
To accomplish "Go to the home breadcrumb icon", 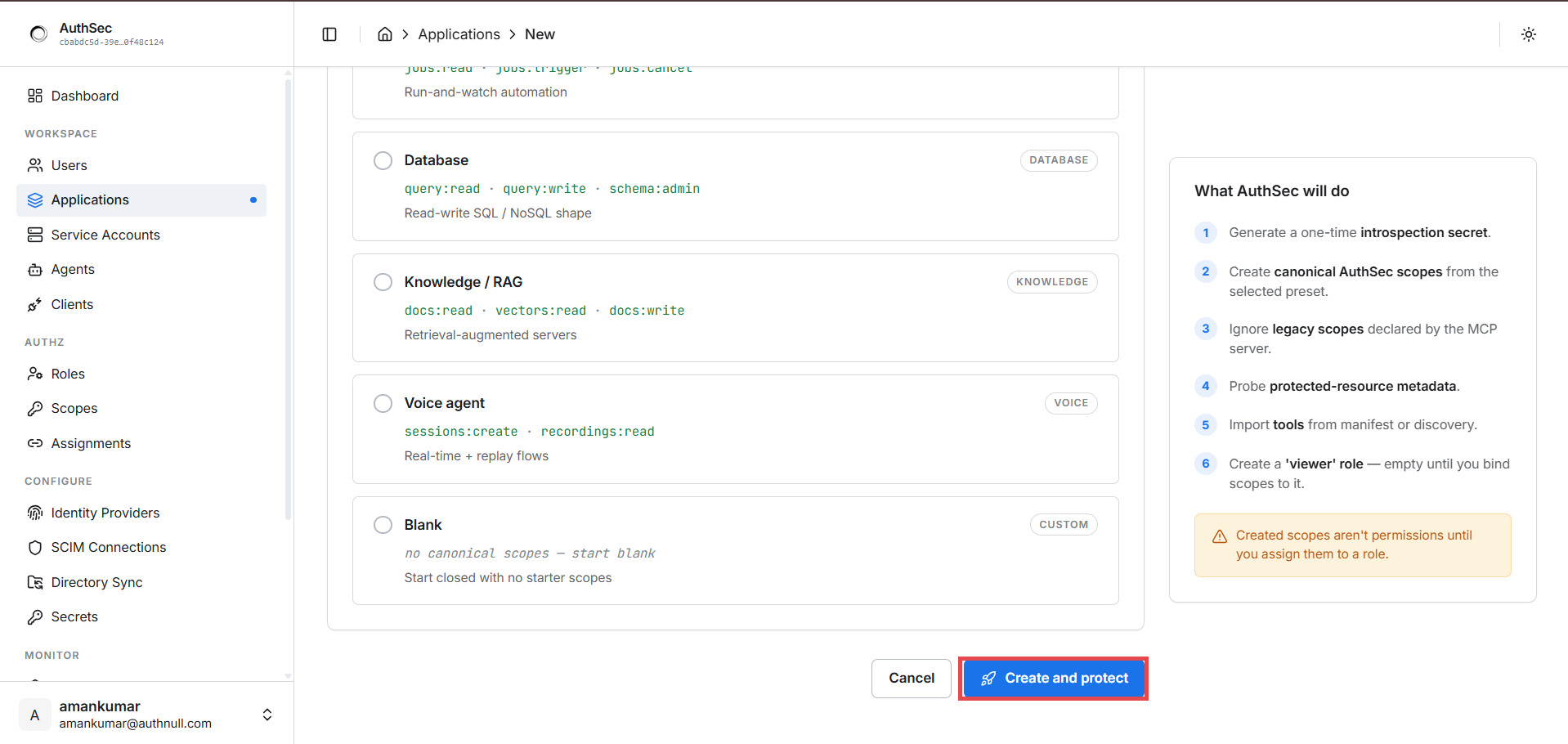I will pos(385,34).
